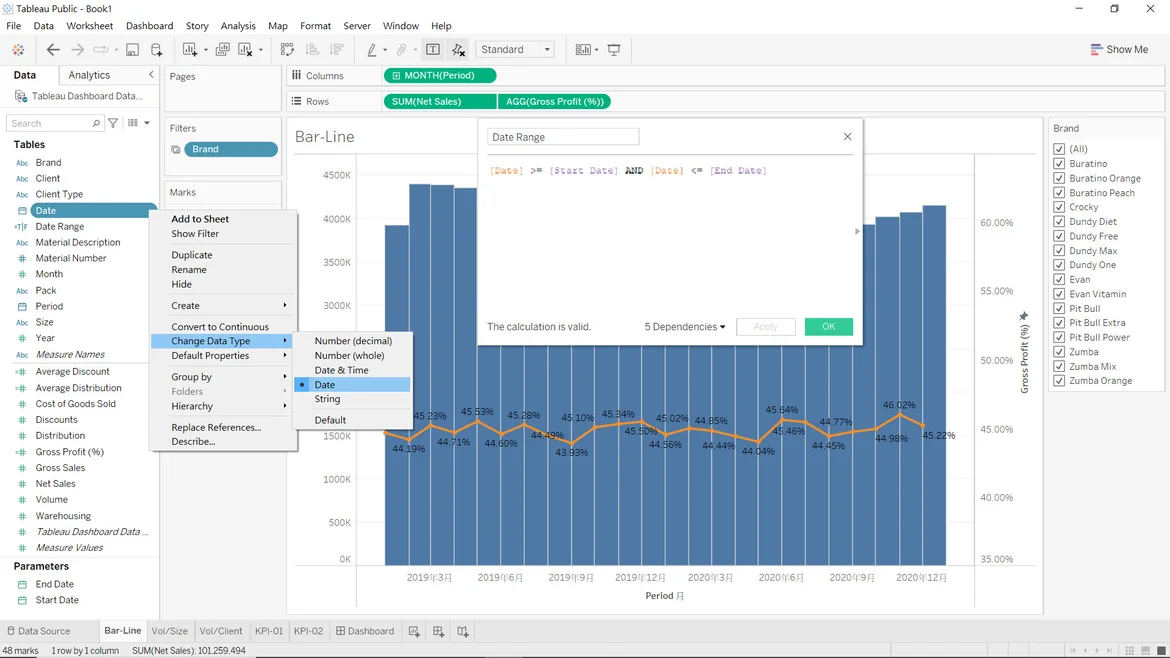Click the Date Range calculation name field
Screen dimensions: 1170x658
(x=563, y=137)
